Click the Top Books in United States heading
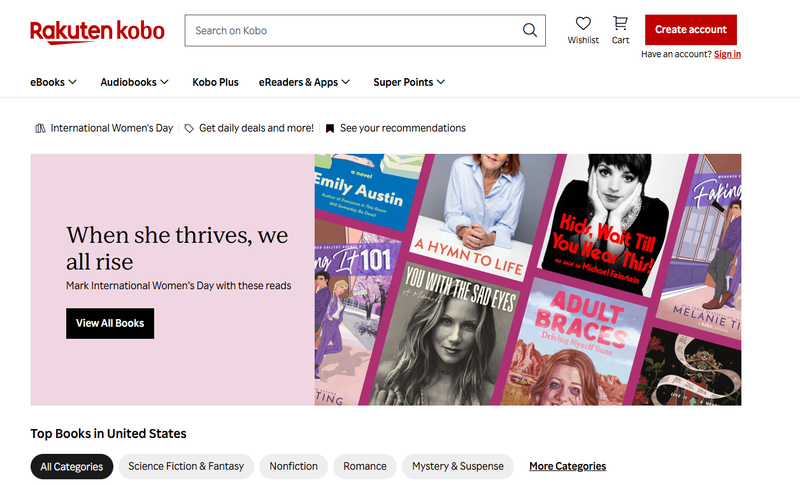Viewport: 800px width, 485px height. 108,433
